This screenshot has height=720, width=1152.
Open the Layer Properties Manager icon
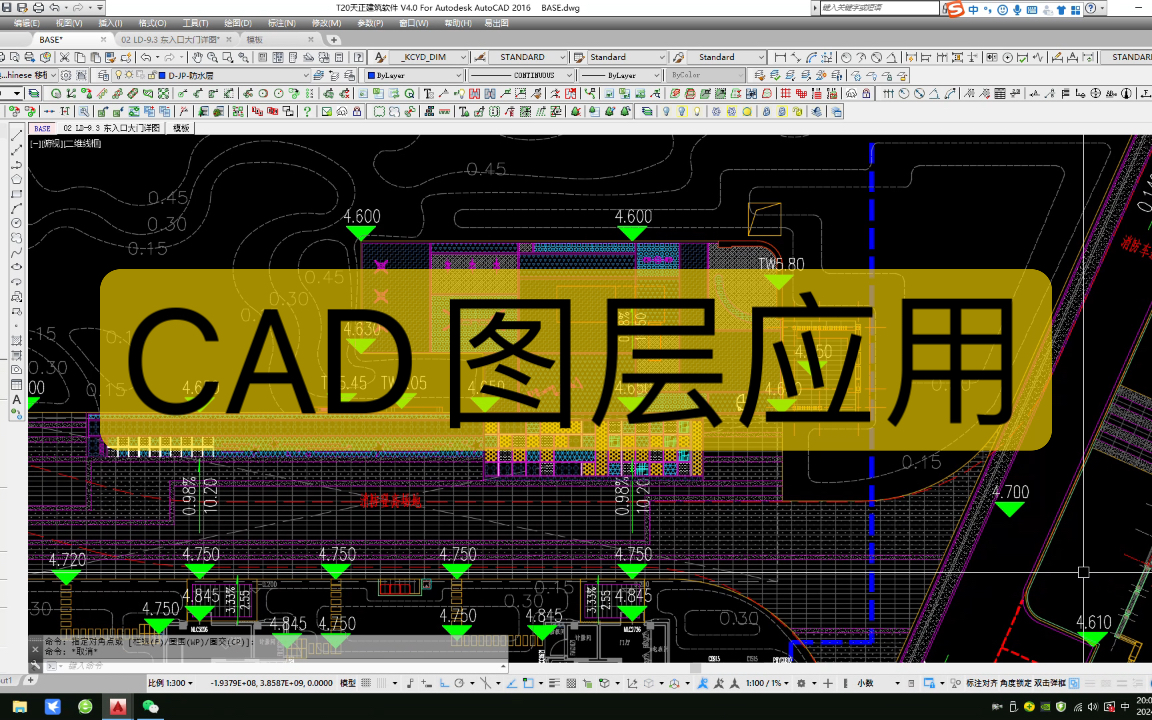[104, 74]
